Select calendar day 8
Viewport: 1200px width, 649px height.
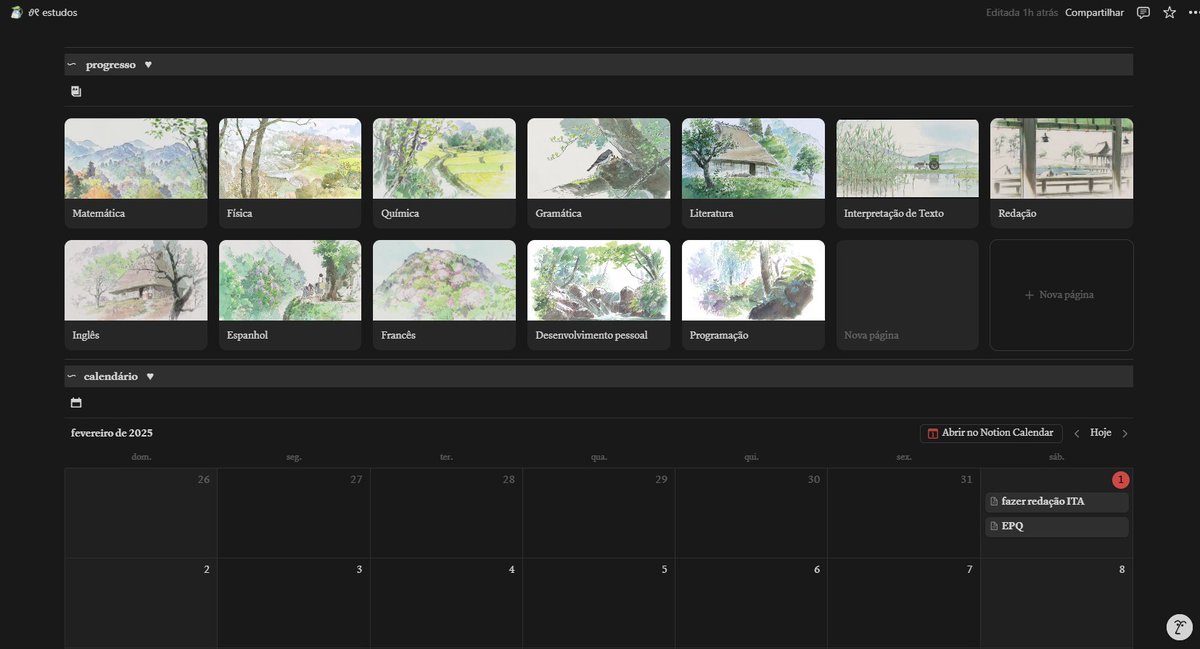(x=1057, y=603)
